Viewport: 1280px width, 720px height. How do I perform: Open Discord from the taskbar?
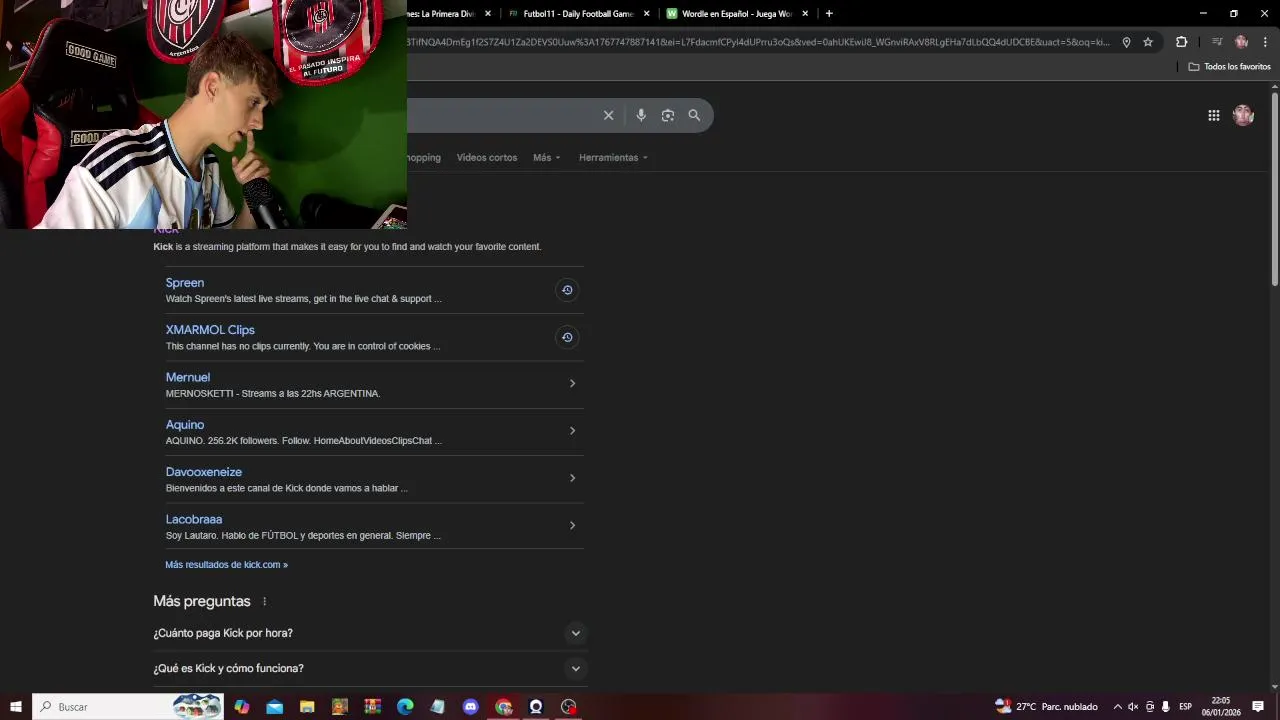(x=470, y=707)
